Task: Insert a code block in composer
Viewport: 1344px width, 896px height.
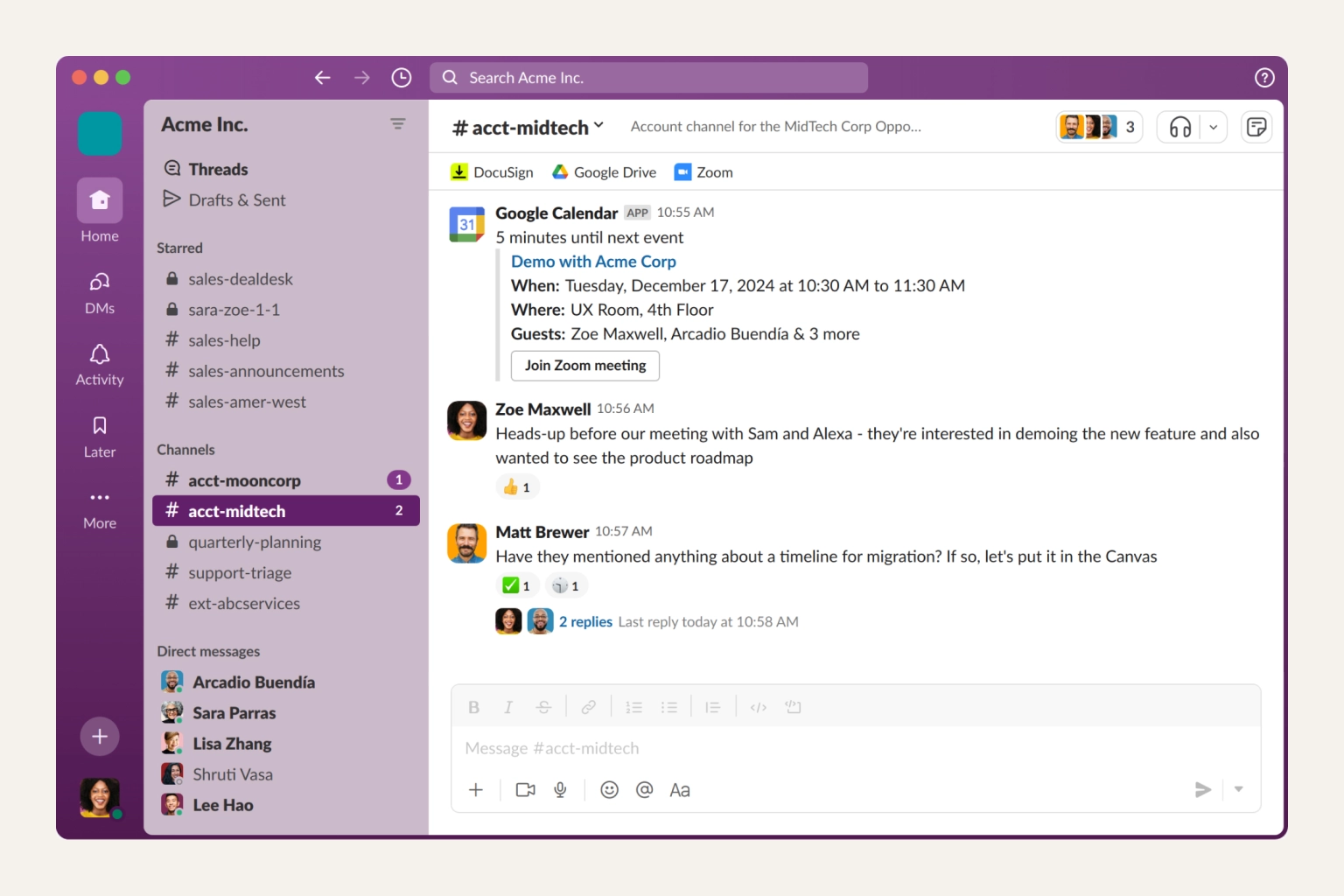Action: click(794, 707)
